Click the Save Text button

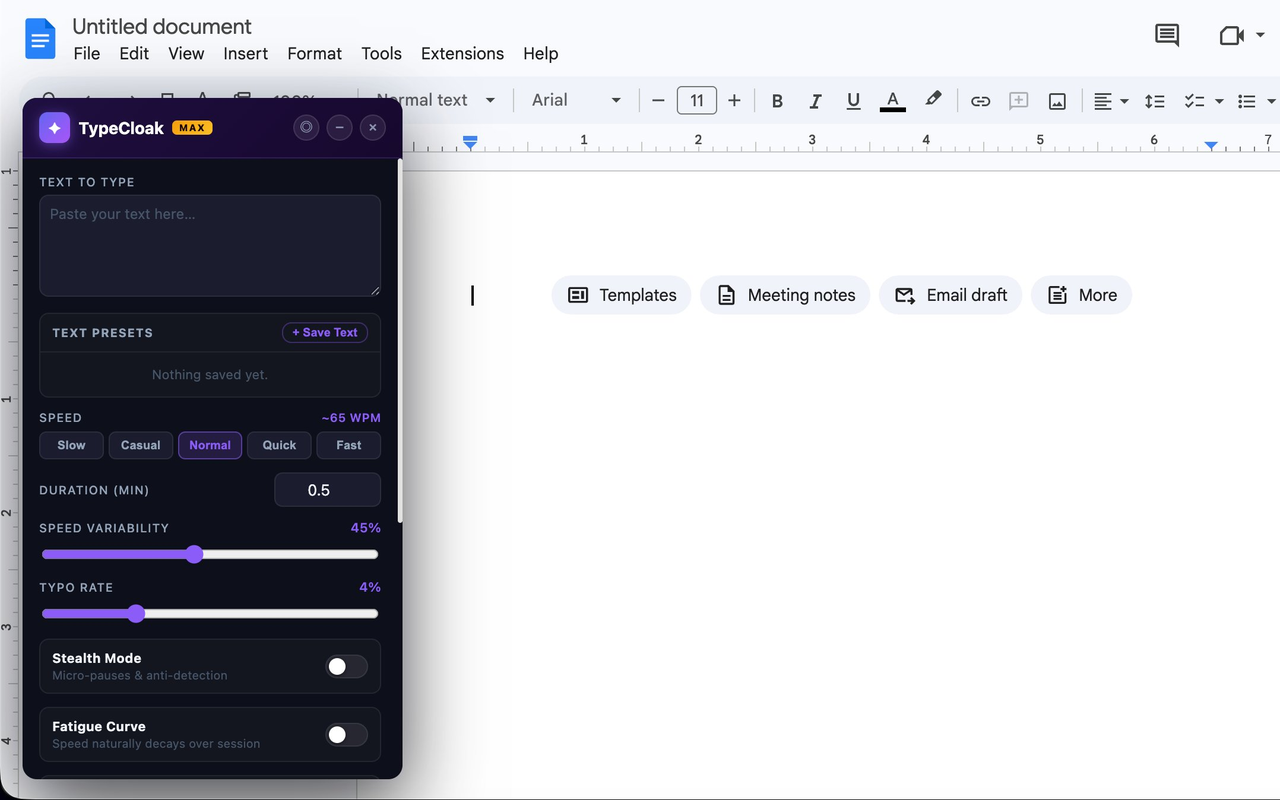[325, 333]
